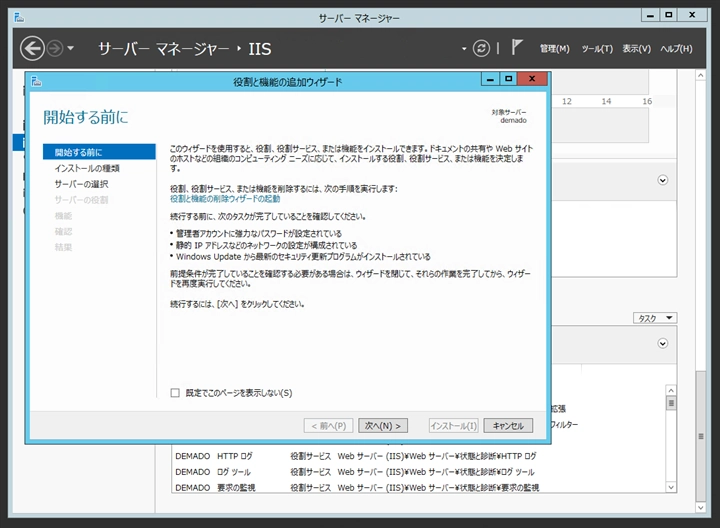The width and height of the screenshot is (720, 528).
Task: Minimize the Server Manager window
Action: click(x=650, y=15)
